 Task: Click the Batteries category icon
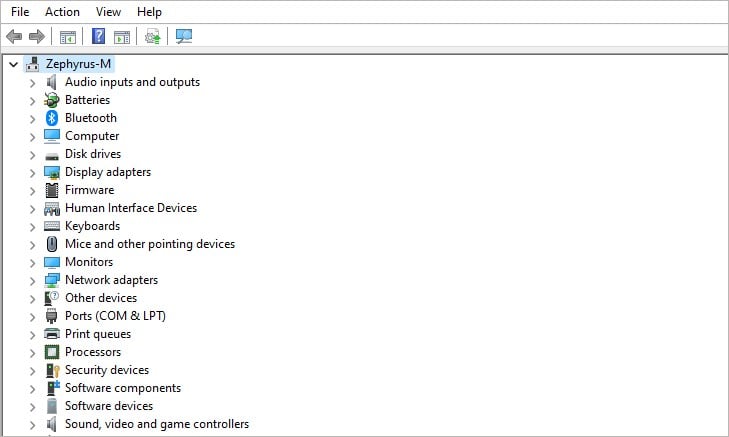(52, 100)
